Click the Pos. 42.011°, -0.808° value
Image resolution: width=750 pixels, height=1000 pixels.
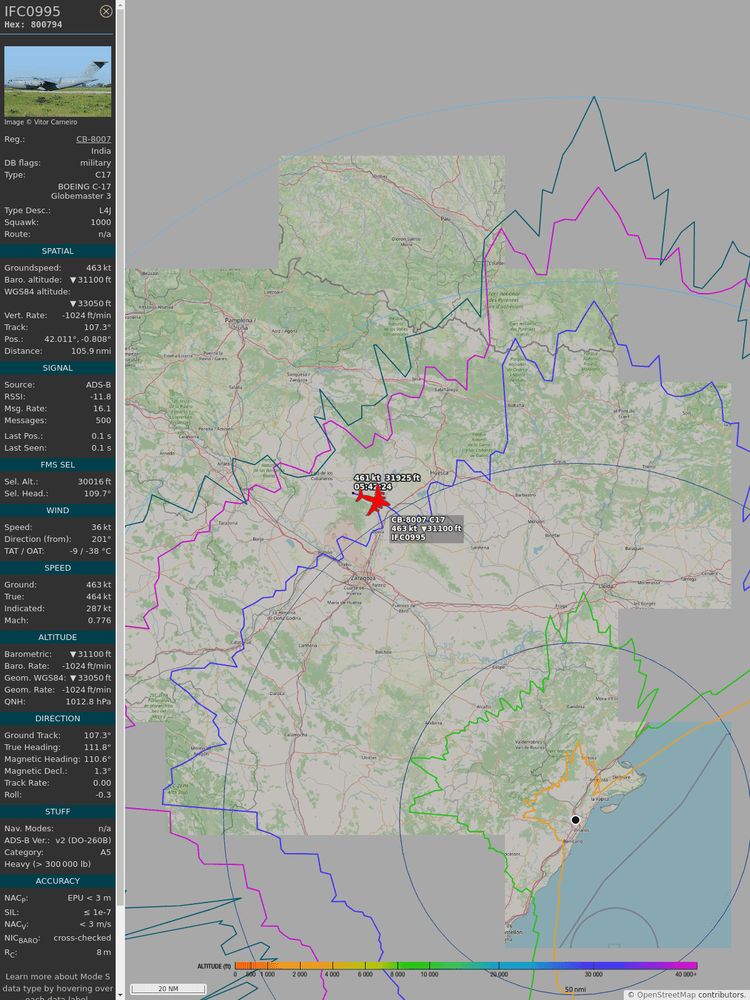tap(77, 339)
